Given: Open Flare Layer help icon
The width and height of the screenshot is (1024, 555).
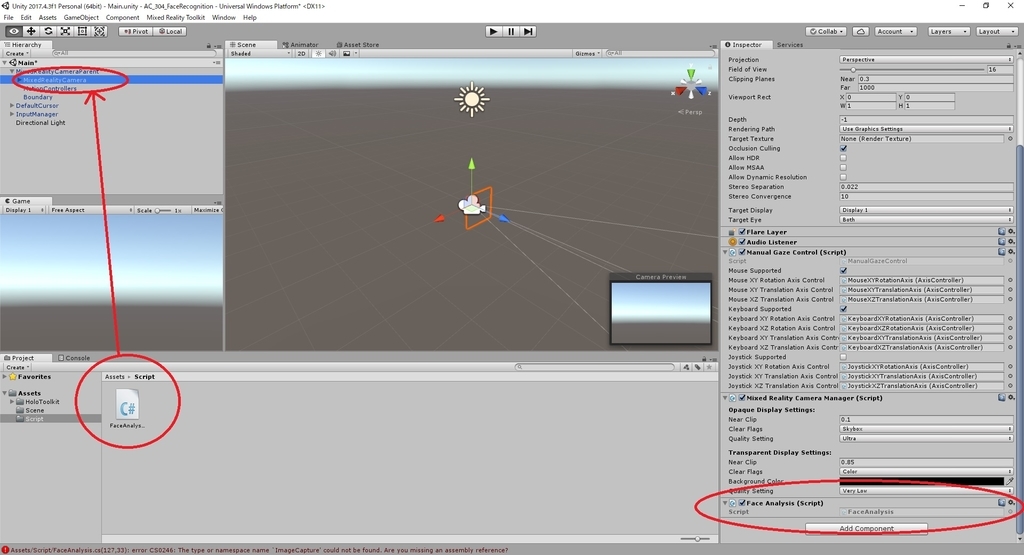Looking at the screenshot, I should tap(1001, 232).
